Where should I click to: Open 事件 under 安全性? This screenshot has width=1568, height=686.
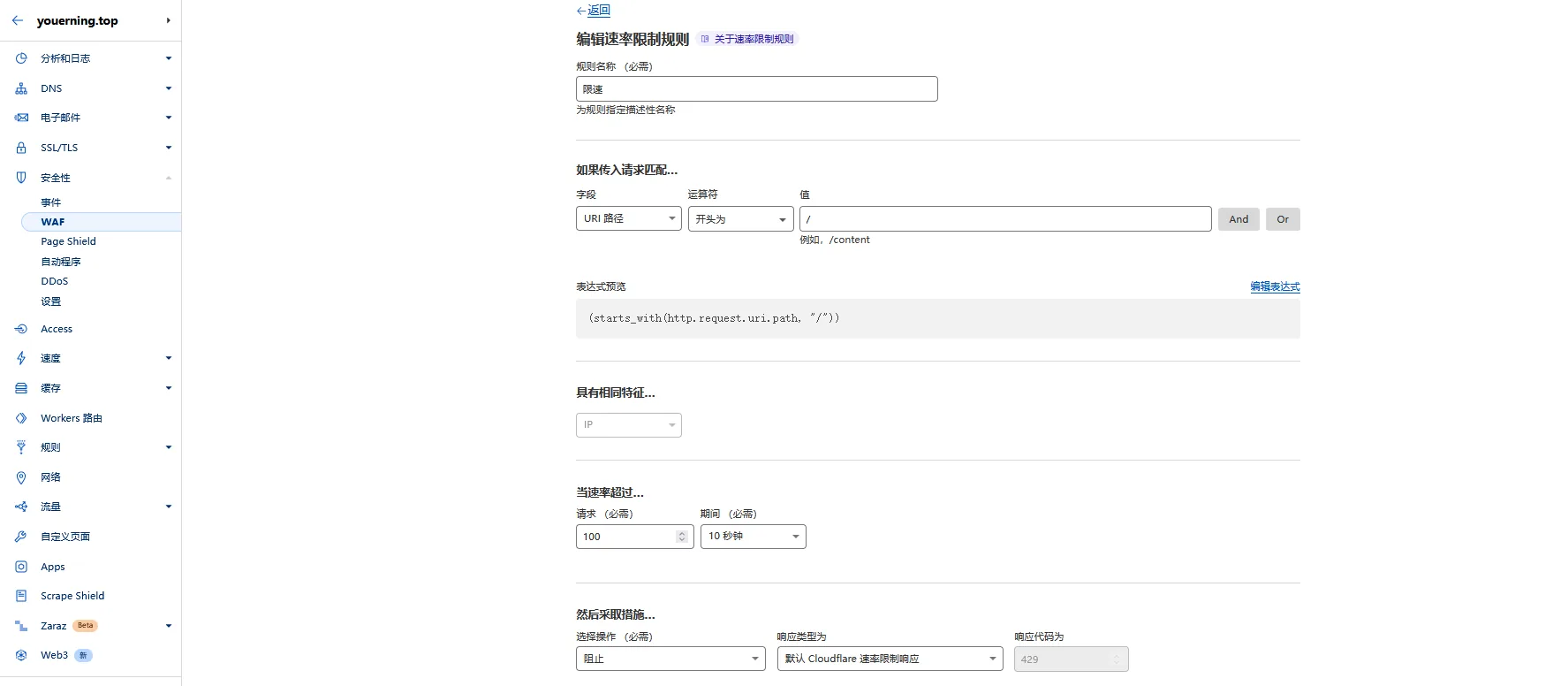(50, 202)
